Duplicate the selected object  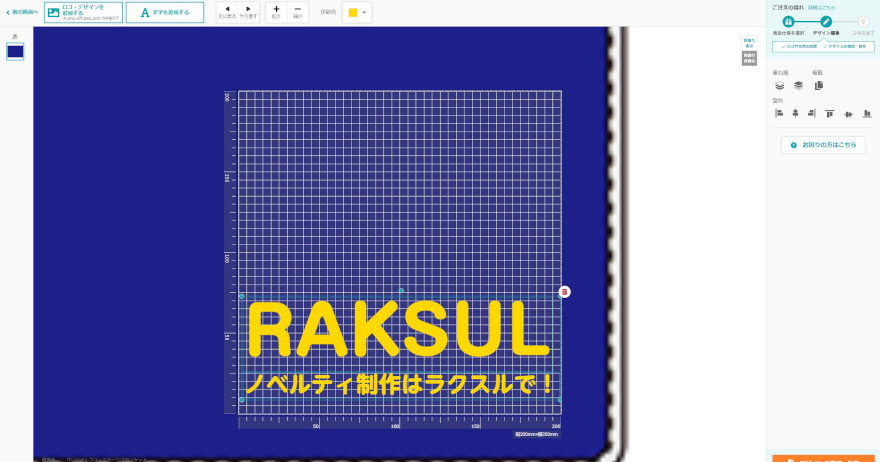click(819, 85)
